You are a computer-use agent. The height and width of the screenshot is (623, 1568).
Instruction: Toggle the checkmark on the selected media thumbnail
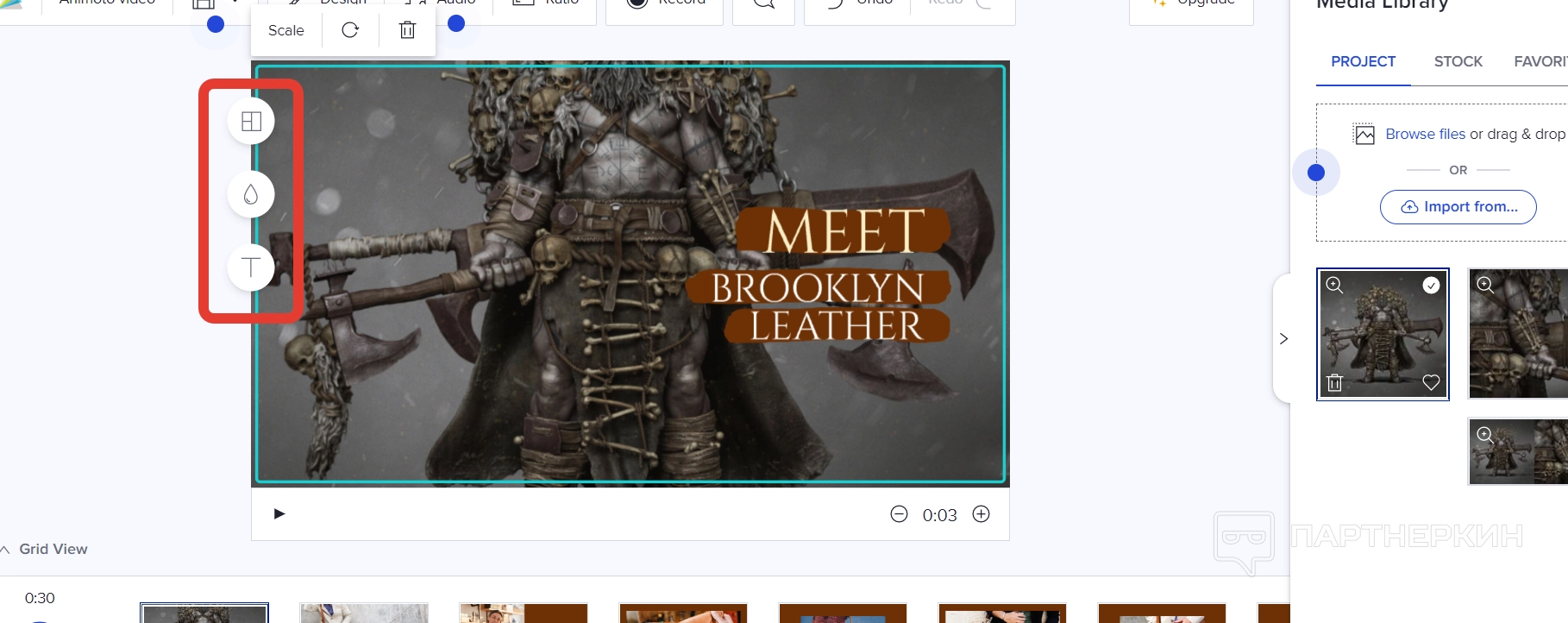pos(1431,285)
